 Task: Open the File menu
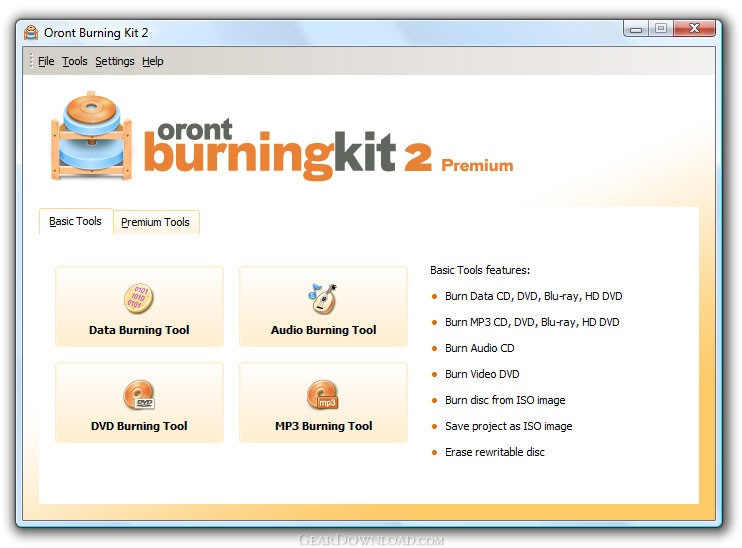coord(46,61)
